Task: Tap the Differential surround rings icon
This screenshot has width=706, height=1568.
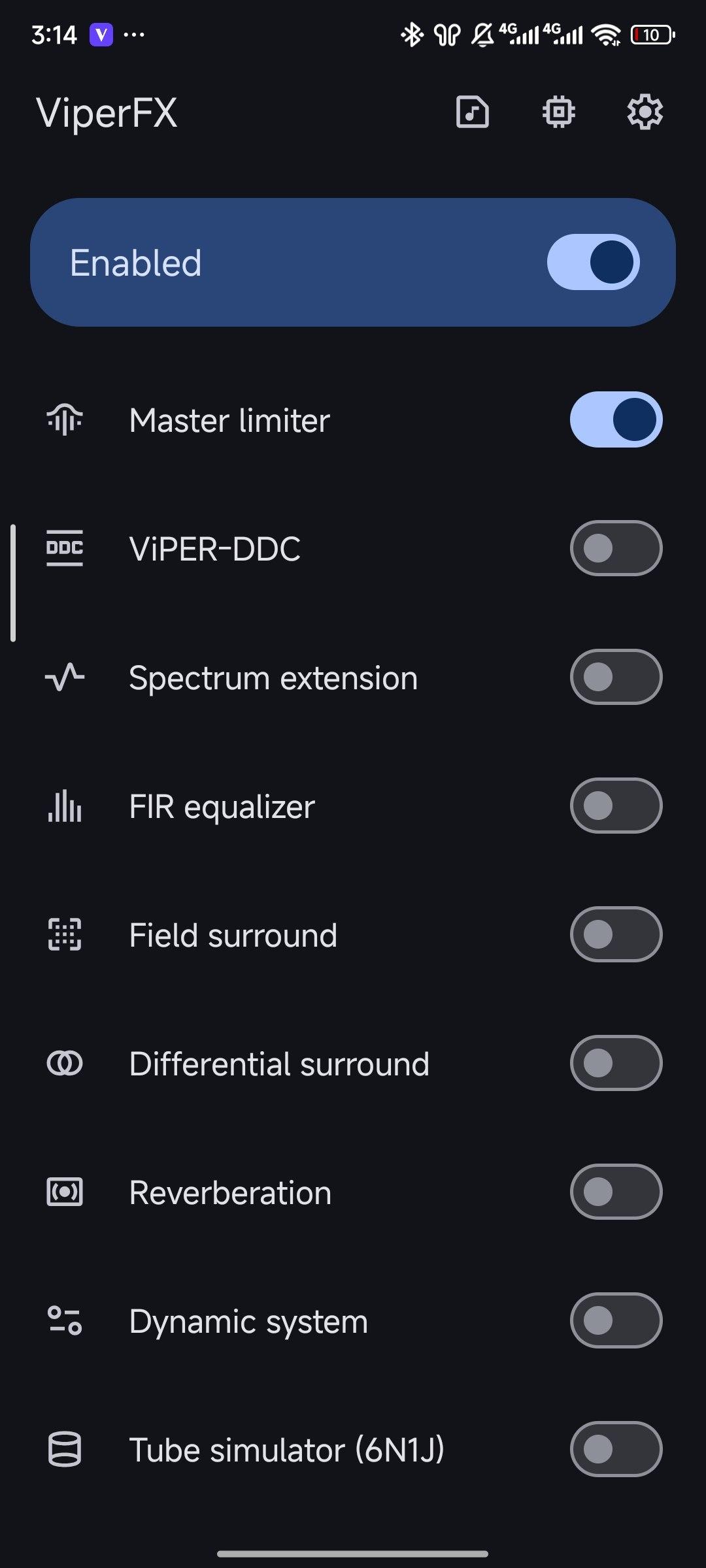Action: coord(65,1063)
